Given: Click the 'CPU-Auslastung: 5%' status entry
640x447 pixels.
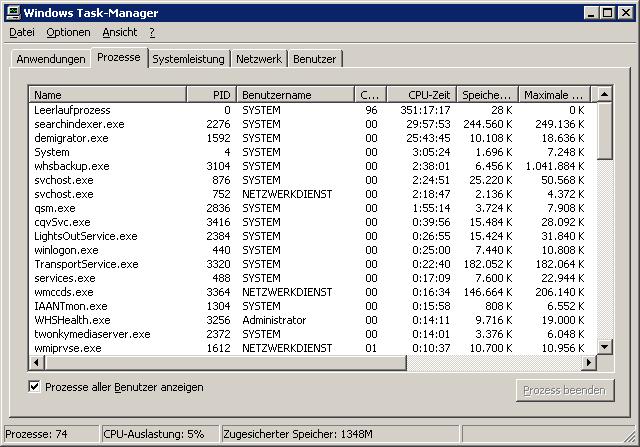Looking at the screenshot, I should [160, 434].
